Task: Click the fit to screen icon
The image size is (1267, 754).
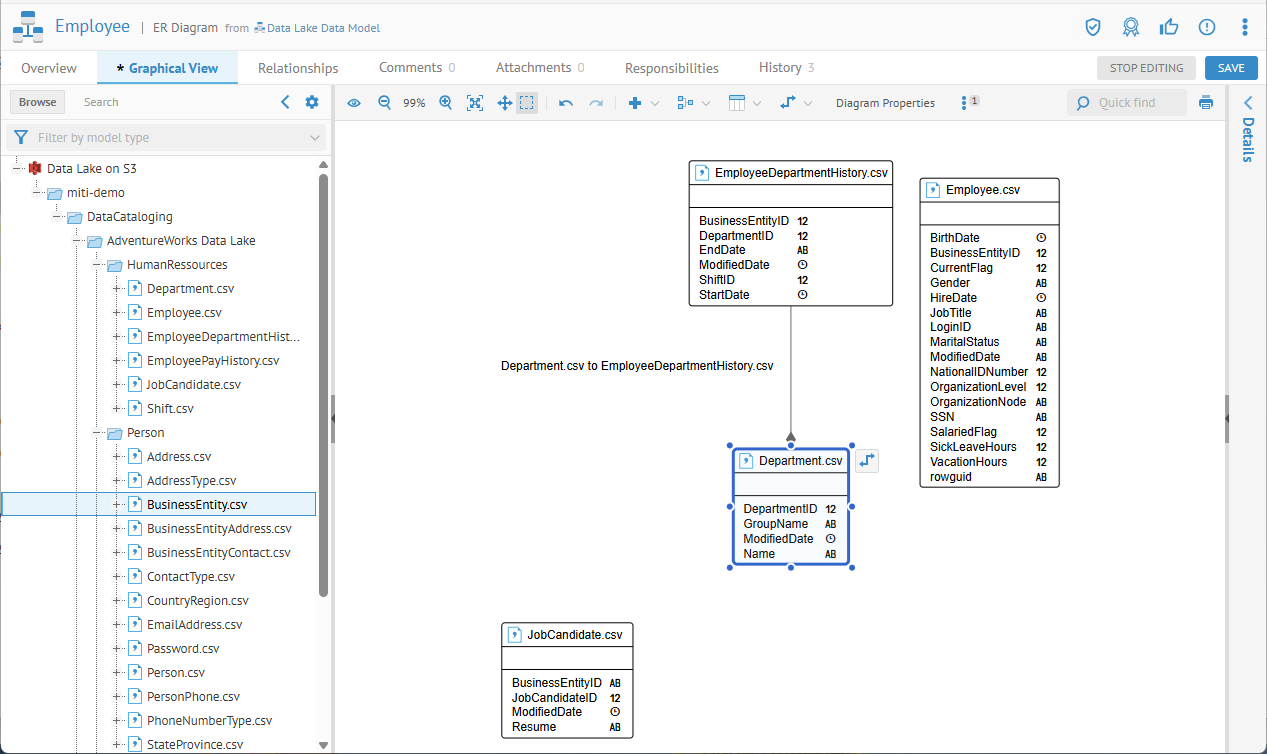Action: 475,103
